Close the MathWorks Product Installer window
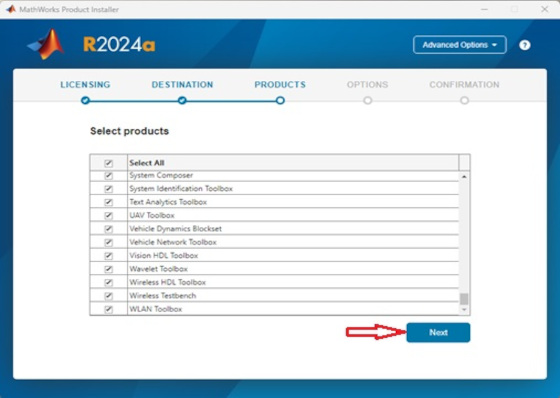Screen dimensions: 560x398 [544, 9]
